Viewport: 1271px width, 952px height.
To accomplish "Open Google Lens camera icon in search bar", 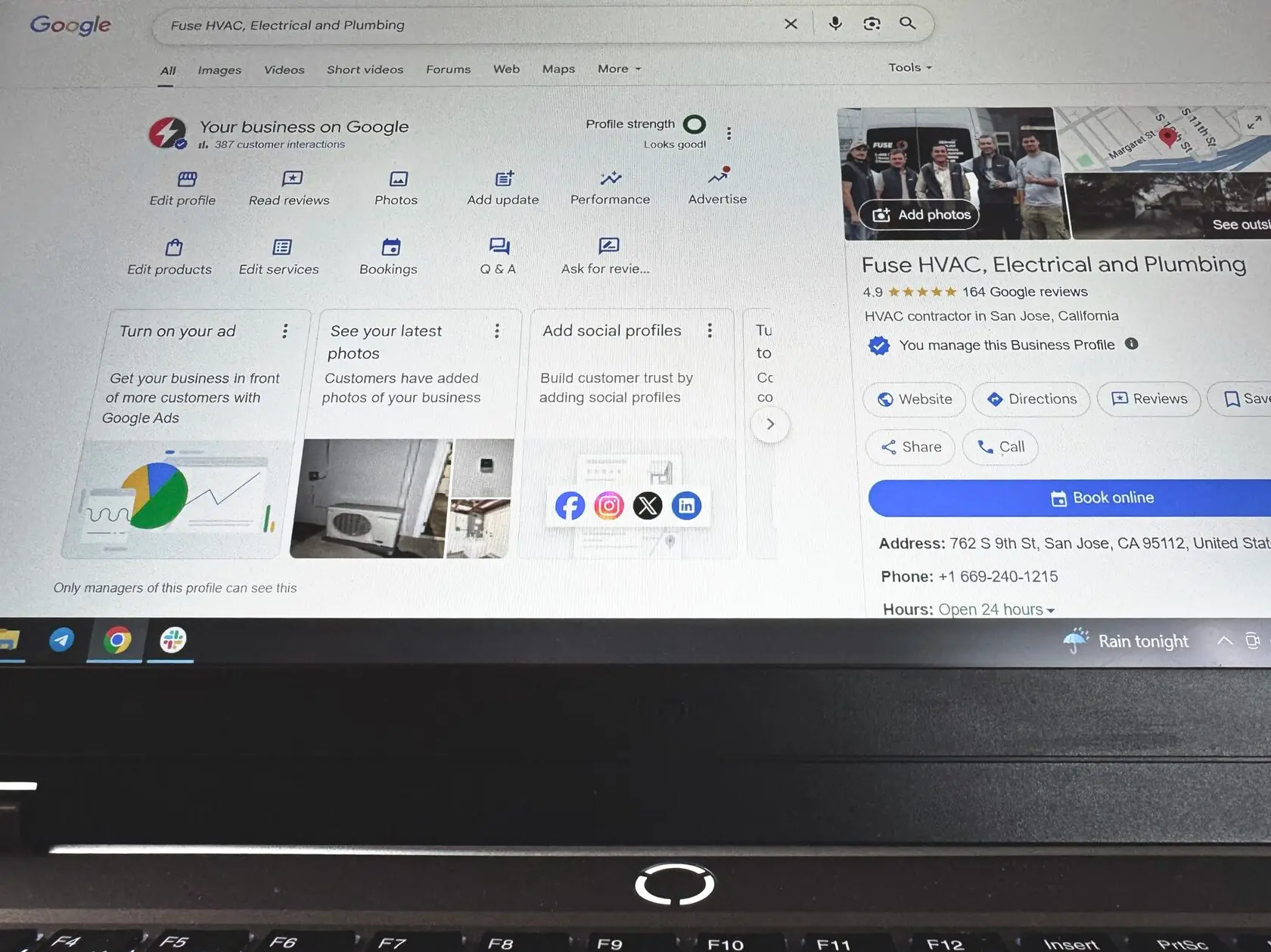I will coord(871,23).
